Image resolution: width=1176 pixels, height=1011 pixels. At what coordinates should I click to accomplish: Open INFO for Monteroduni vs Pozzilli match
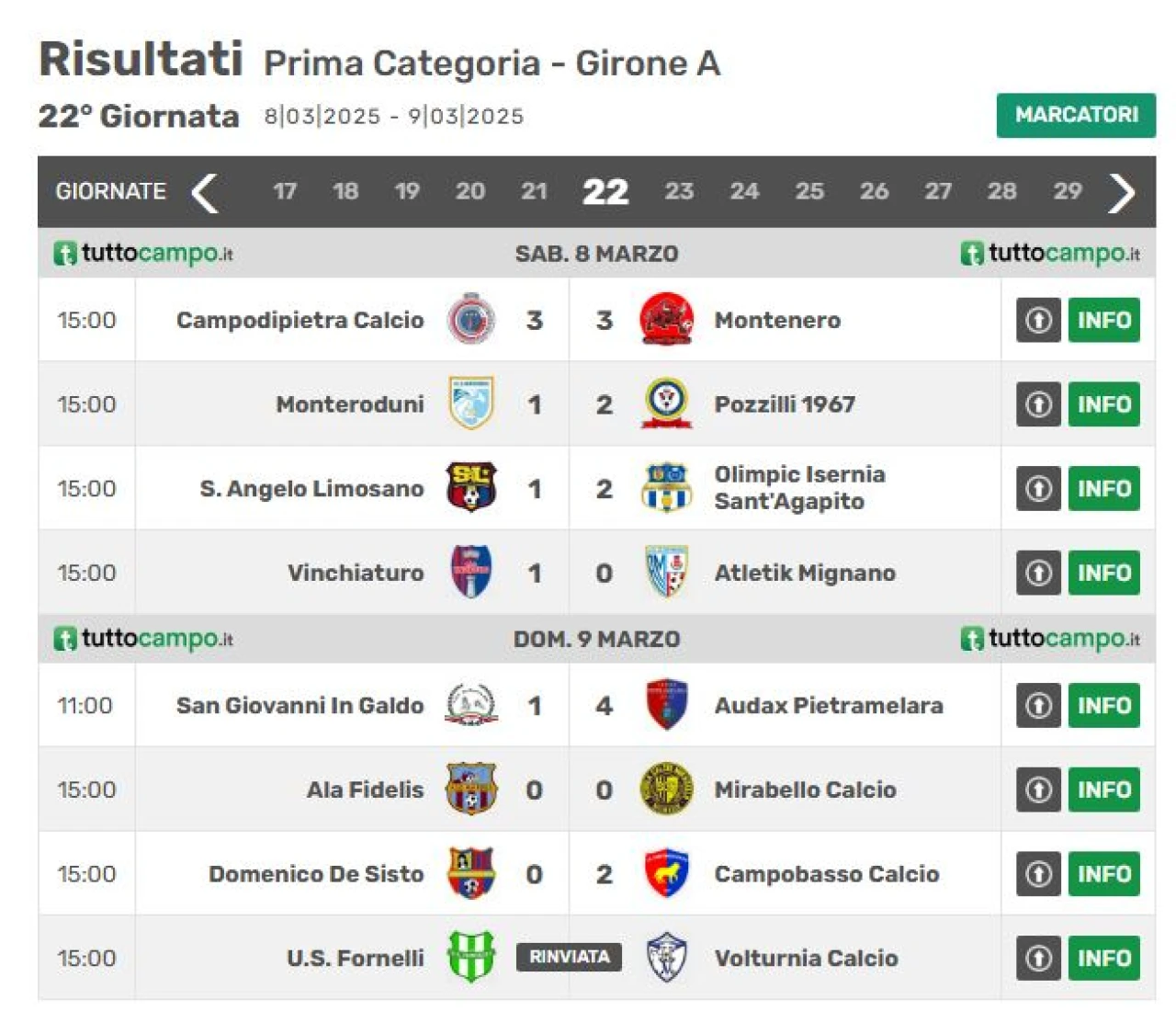(1103, 404)
